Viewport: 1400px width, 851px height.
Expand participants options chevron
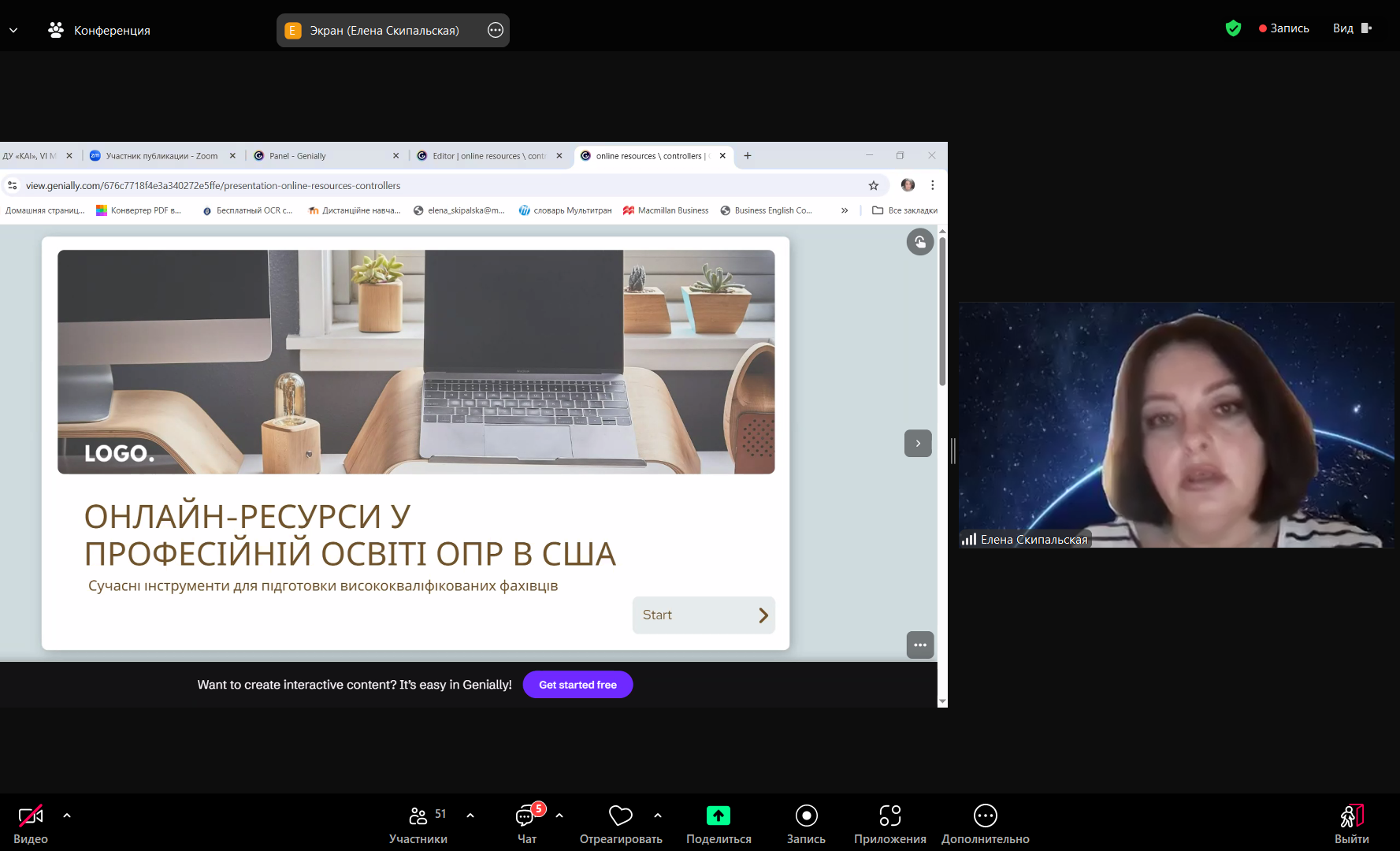tap(470, 816)
